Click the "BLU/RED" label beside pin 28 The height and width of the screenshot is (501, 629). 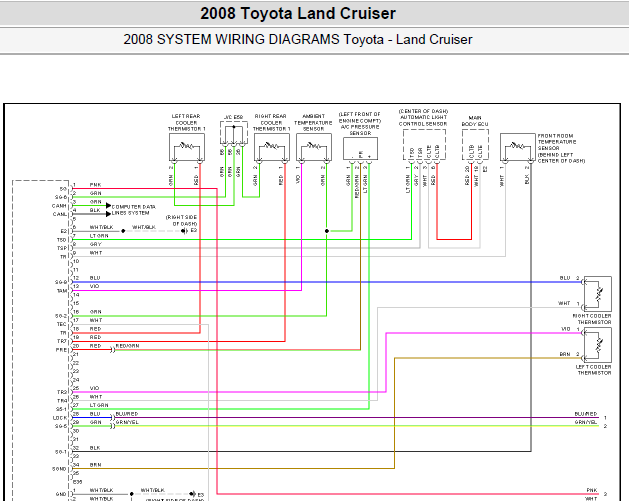pos(127,414)
